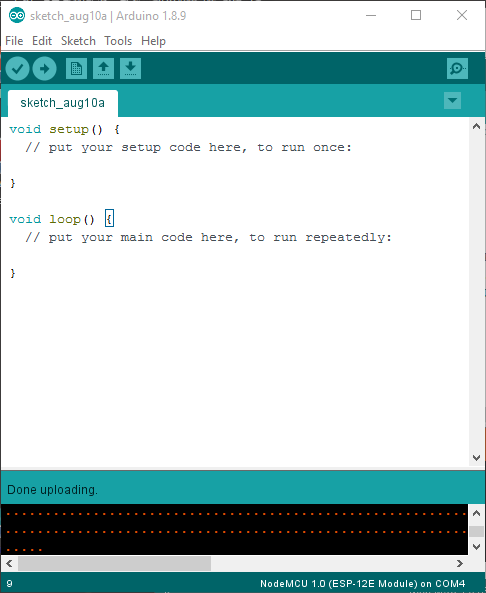Click line number 9 in status bar
Screen dimensions: 486x593
coord(9,584)
